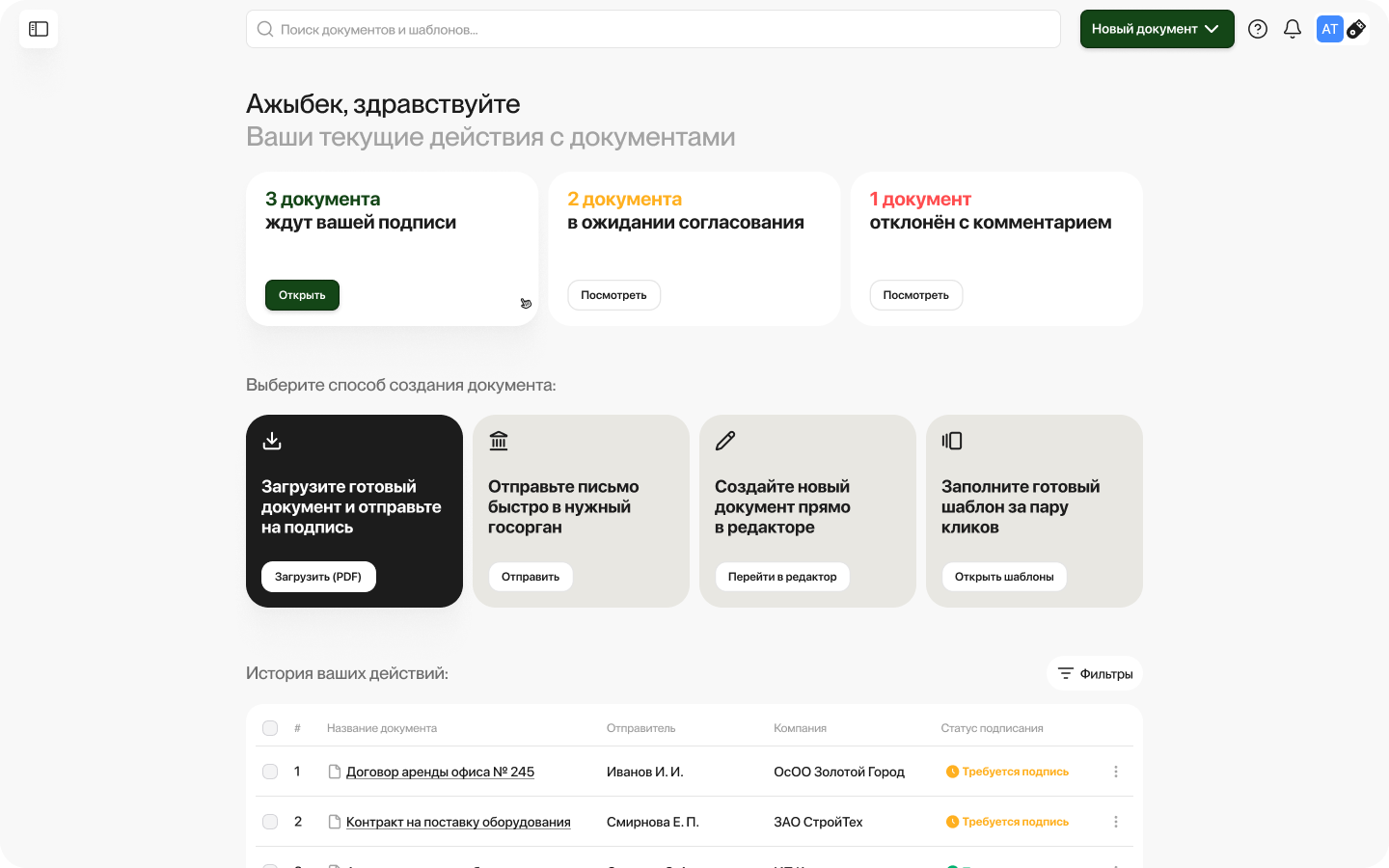Open the notifications bell icon
The height and width of the screenshot is (868, 1389).
pyautogui.click(x=1293, y=29)
